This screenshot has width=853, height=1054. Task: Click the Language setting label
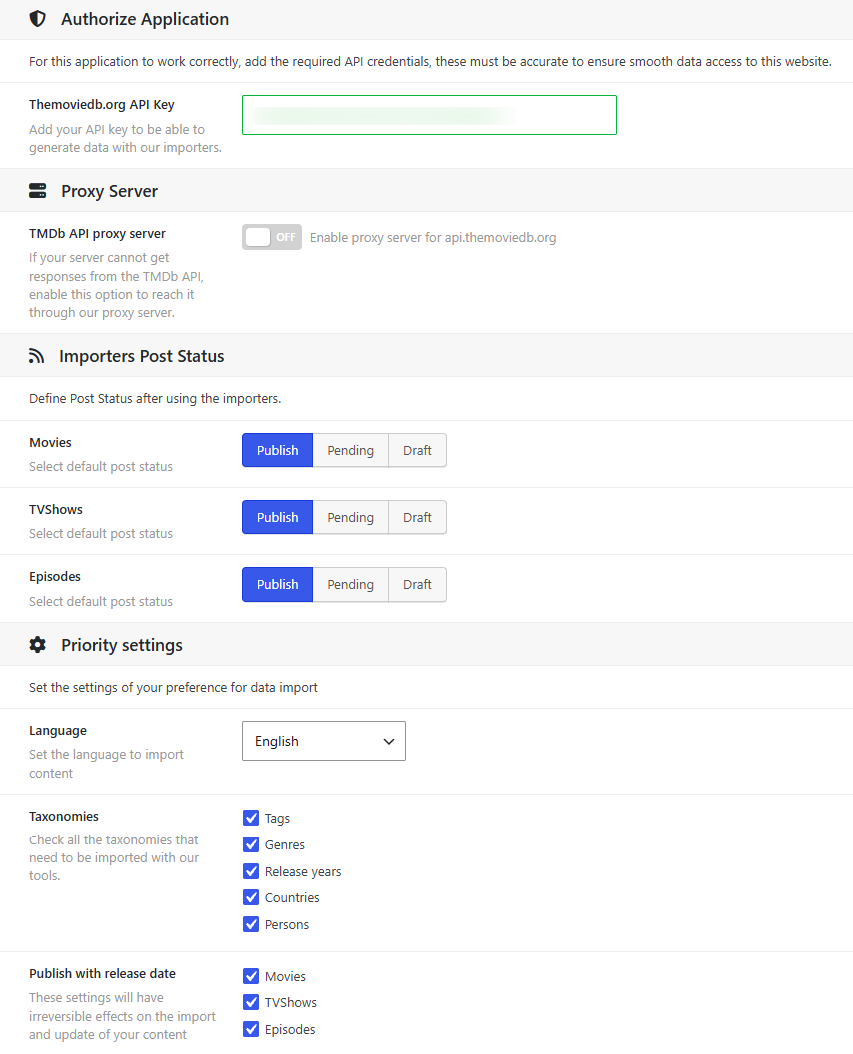(58, 731)
